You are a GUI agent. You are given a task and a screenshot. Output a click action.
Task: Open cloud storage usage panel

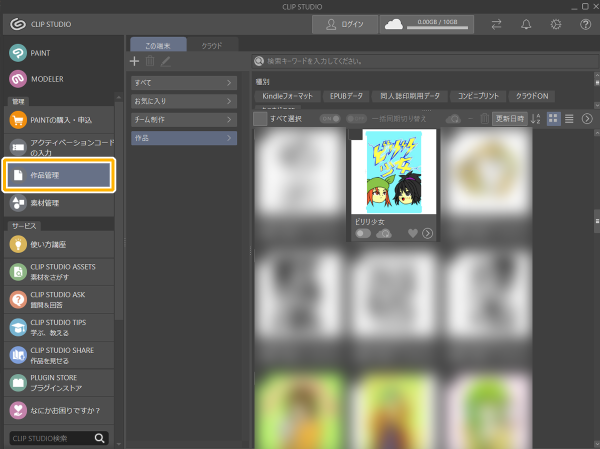pos(427,24)
